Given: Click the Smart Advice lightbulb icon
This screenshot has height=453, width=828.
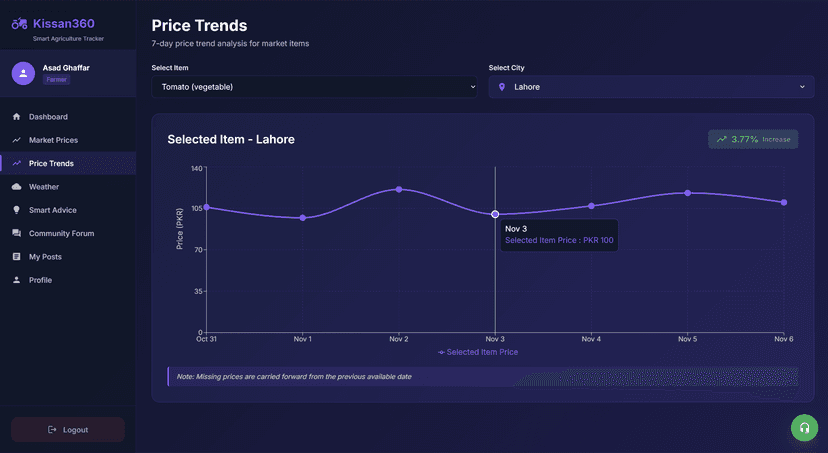Looking at the screenshot, I should tap(16, 210).
